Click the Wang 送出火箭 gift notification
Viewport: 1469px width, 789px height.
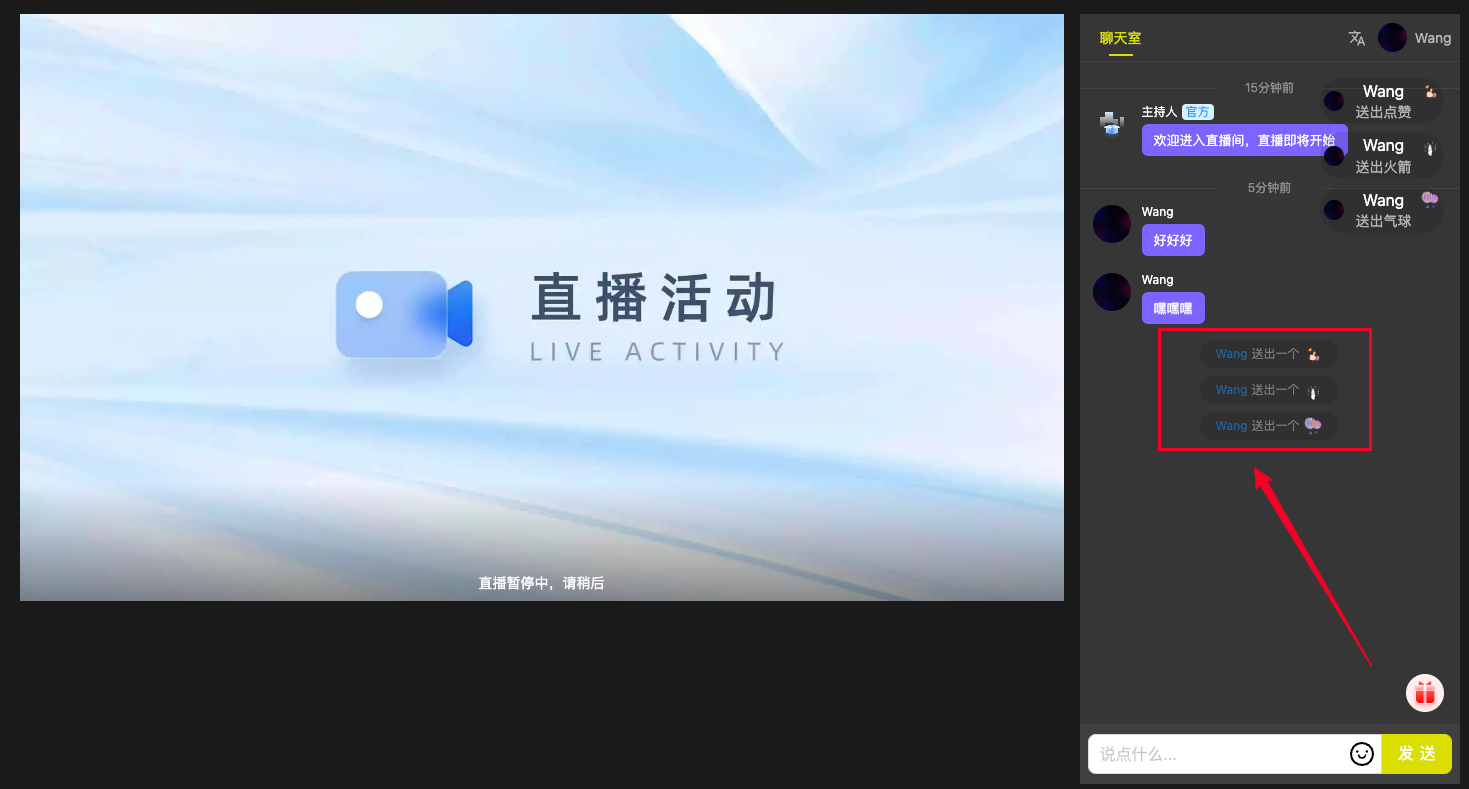(x=1383, y=156)
